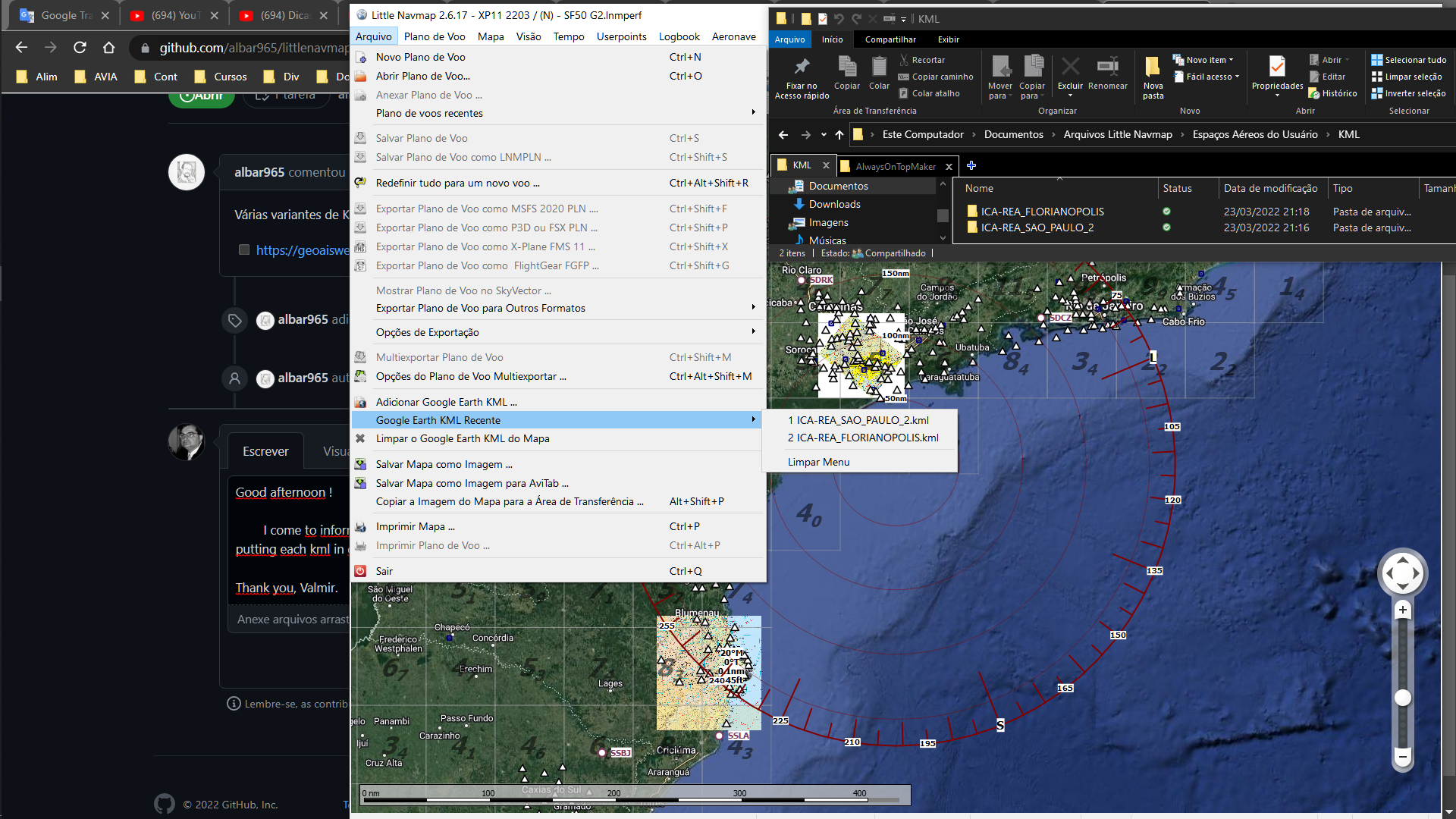Click the map zoom-in plus button
Viewport: 1456px width, 819px height.
tap(1403, 610)
